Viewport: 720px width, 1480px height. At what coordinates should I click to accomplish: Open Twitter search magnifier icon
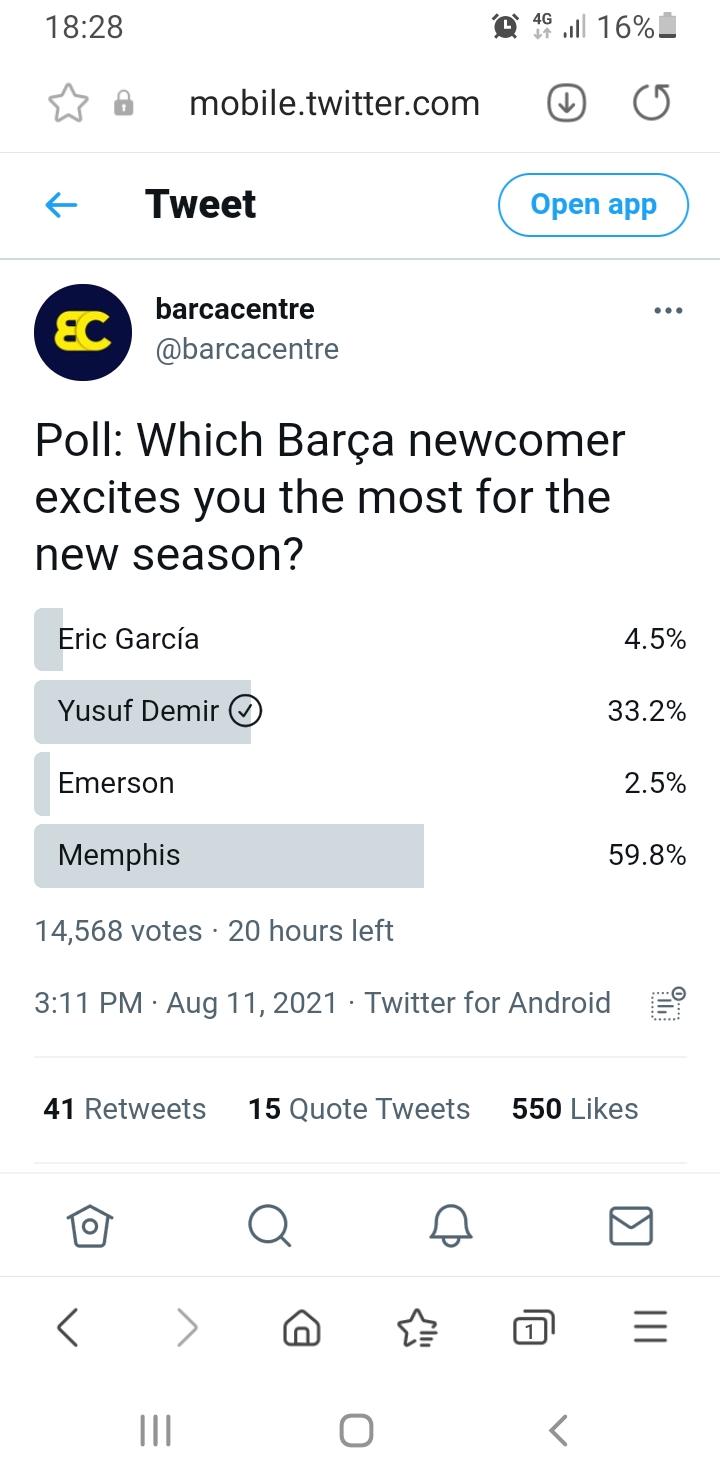(269, 1225)
